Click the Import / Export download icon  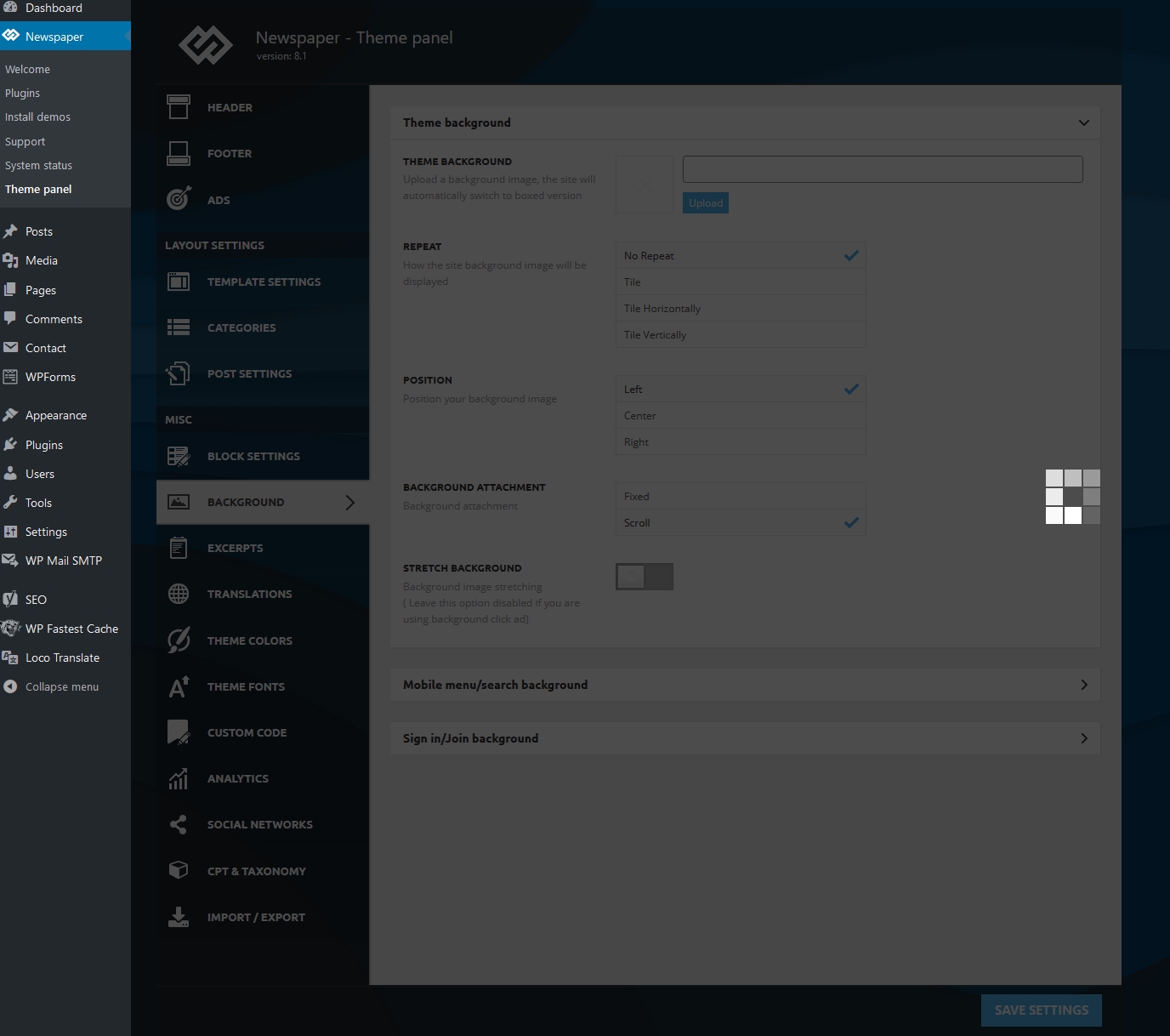179,916
